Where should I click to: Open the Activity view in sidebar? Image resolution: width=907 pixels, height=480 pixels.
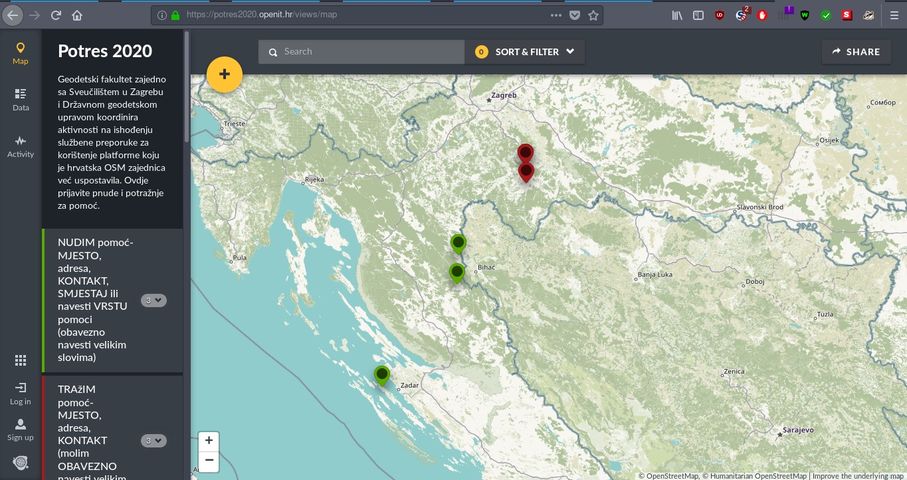[x=20, y=146]
